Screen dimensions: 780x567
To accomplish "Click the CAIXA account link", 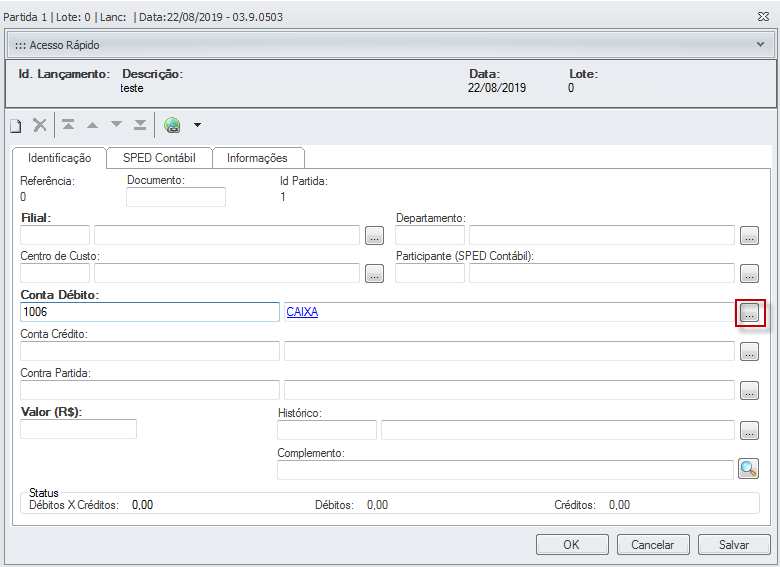I will pyautogui.click(x=302, y=312).
